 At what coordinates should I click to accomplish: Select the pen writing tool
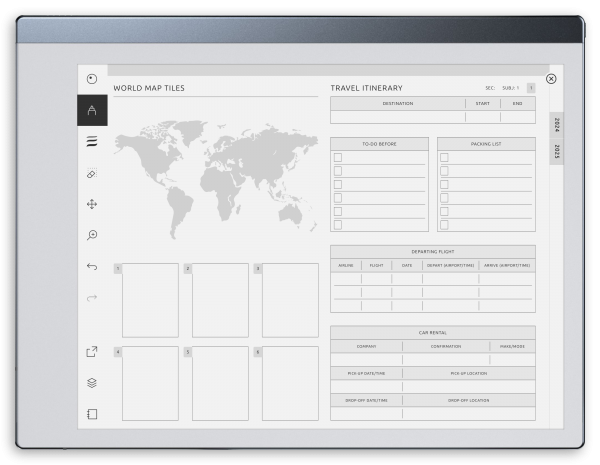[92, 110]
